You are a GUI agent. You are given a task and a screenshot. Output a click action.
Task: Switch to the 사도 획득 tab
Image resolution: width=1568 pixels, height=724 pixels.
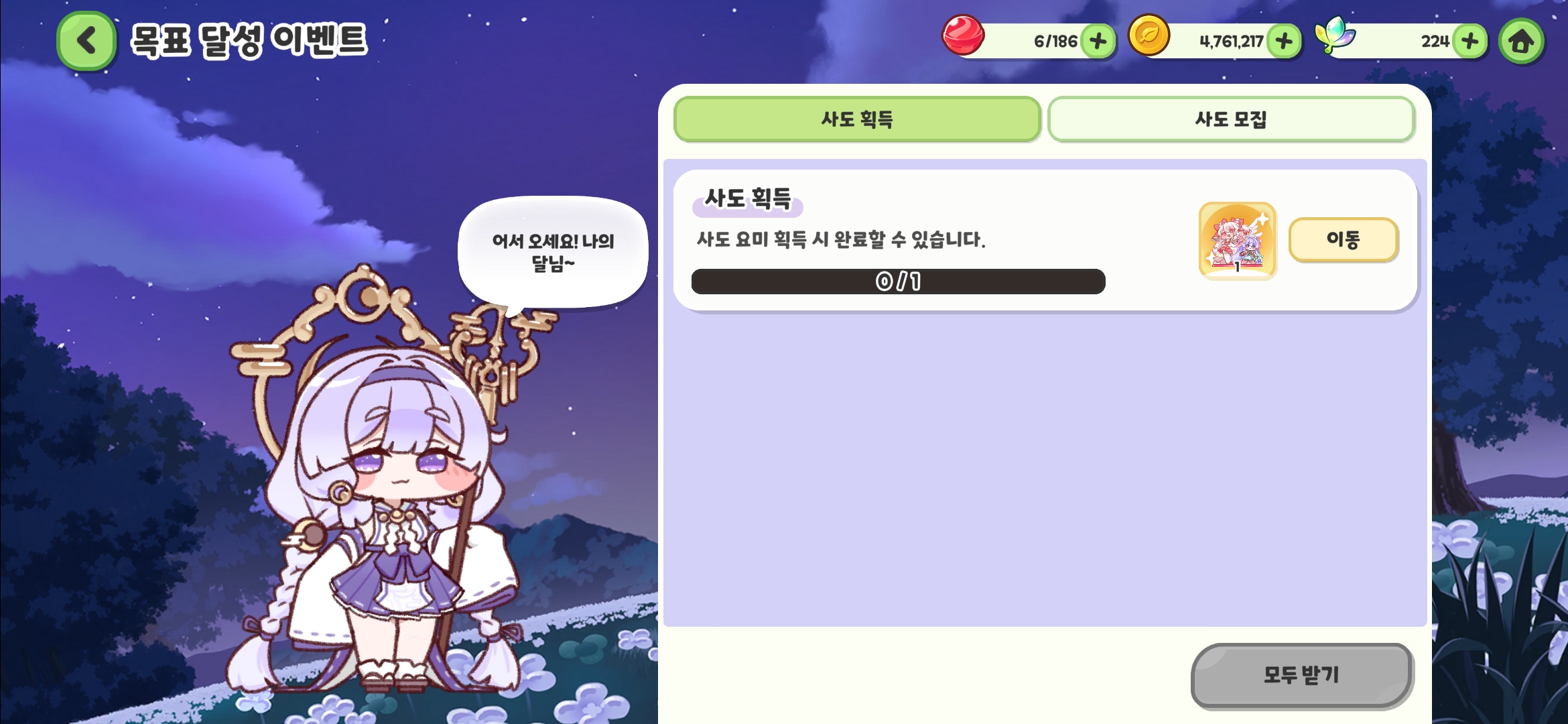click(x=857, y=119)
